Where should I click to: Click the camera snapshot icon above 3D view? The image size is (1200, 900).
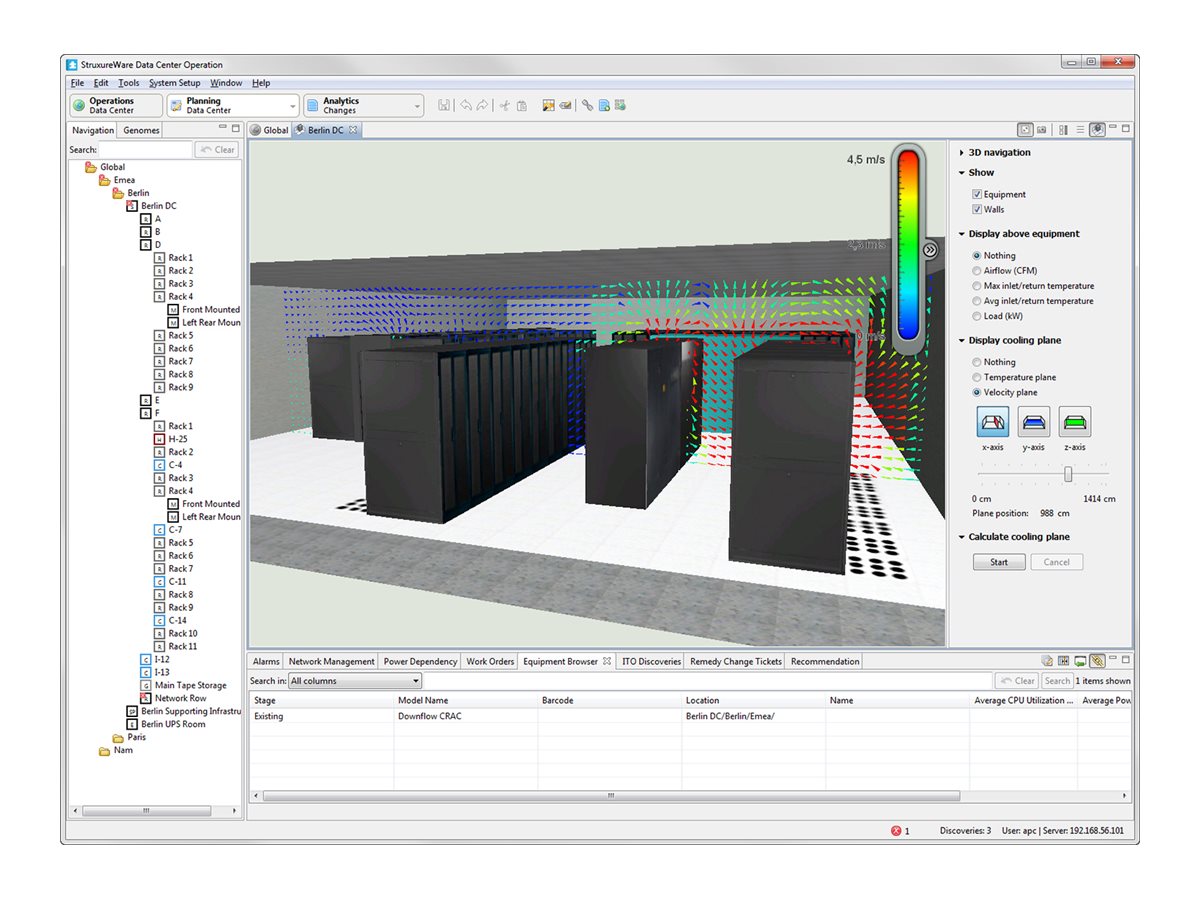pyautogui.click(x=1042, y=130)
